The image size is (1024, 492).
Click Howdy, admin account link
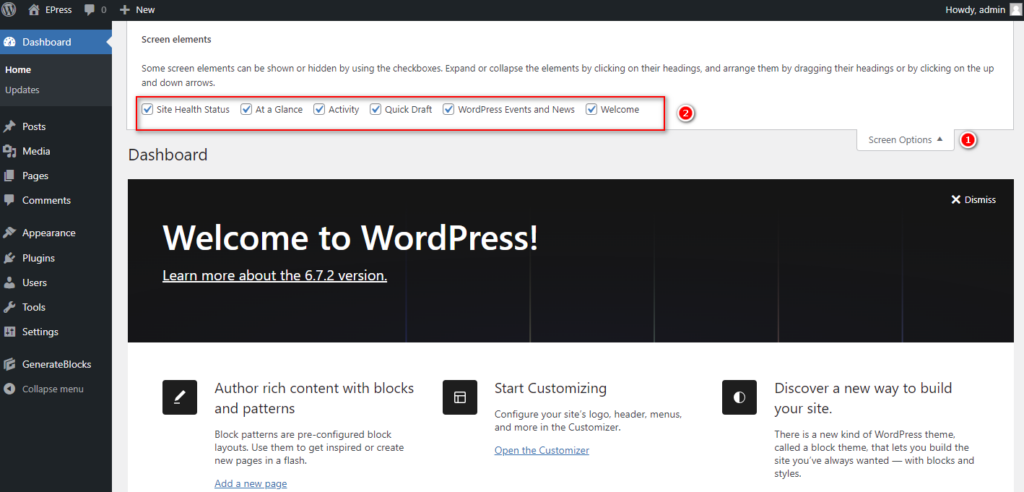[976, 10]
